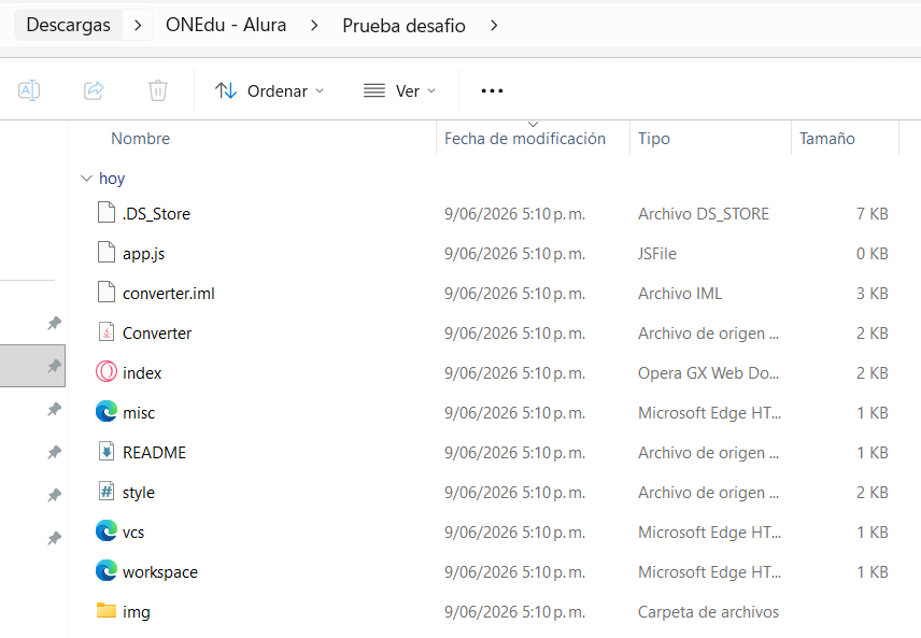The width and height of the screenshot is (921, 638).
Task: Select the img folder icon
Action: click(106, 610)
